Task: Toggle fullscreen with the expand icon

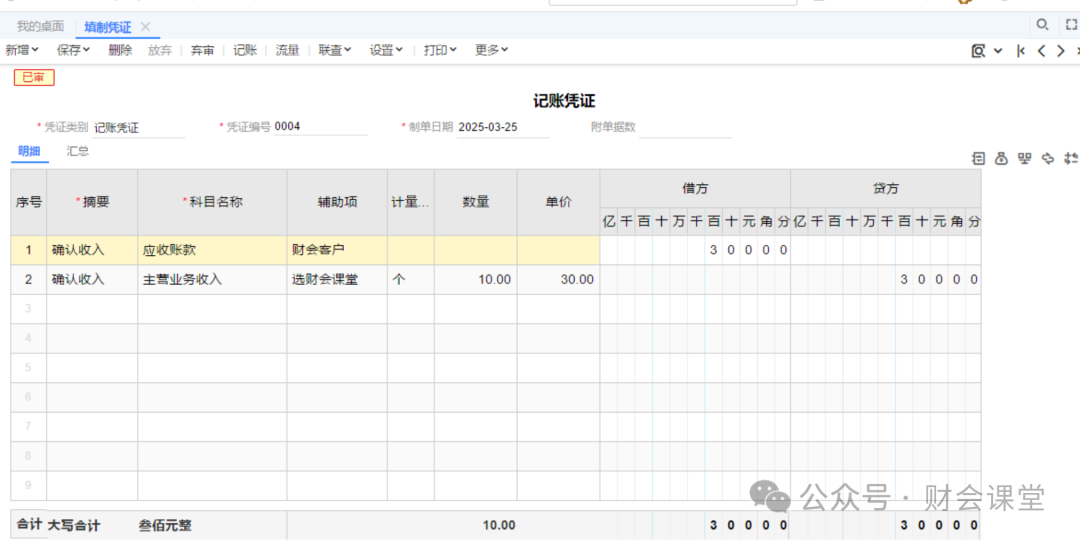Action: [x=1071, y=25]
